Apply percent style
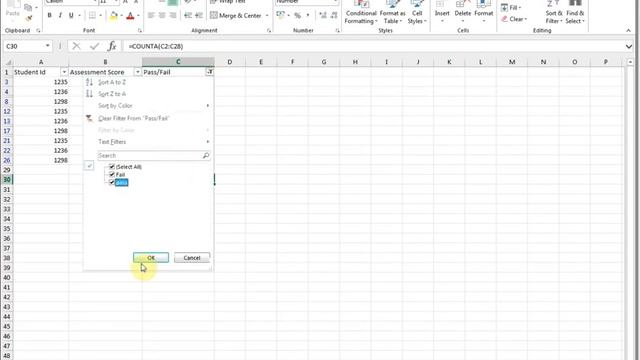The width and height of the screenshot is (640, 360). [x=298, y=16]
